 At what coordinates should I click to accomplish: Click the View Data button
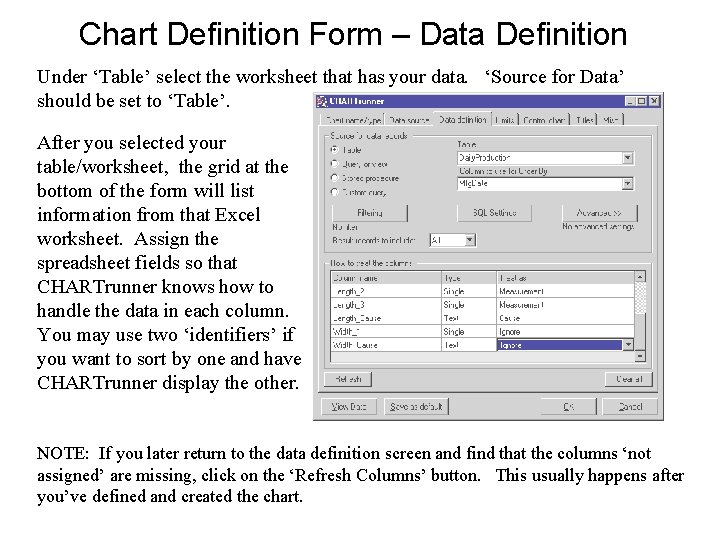(349, 406)
